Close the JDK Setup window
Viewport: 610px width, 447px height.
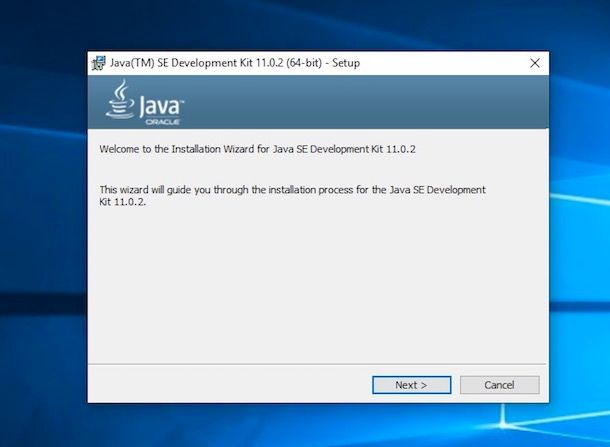pyautogui.click(x=535, y=63)
